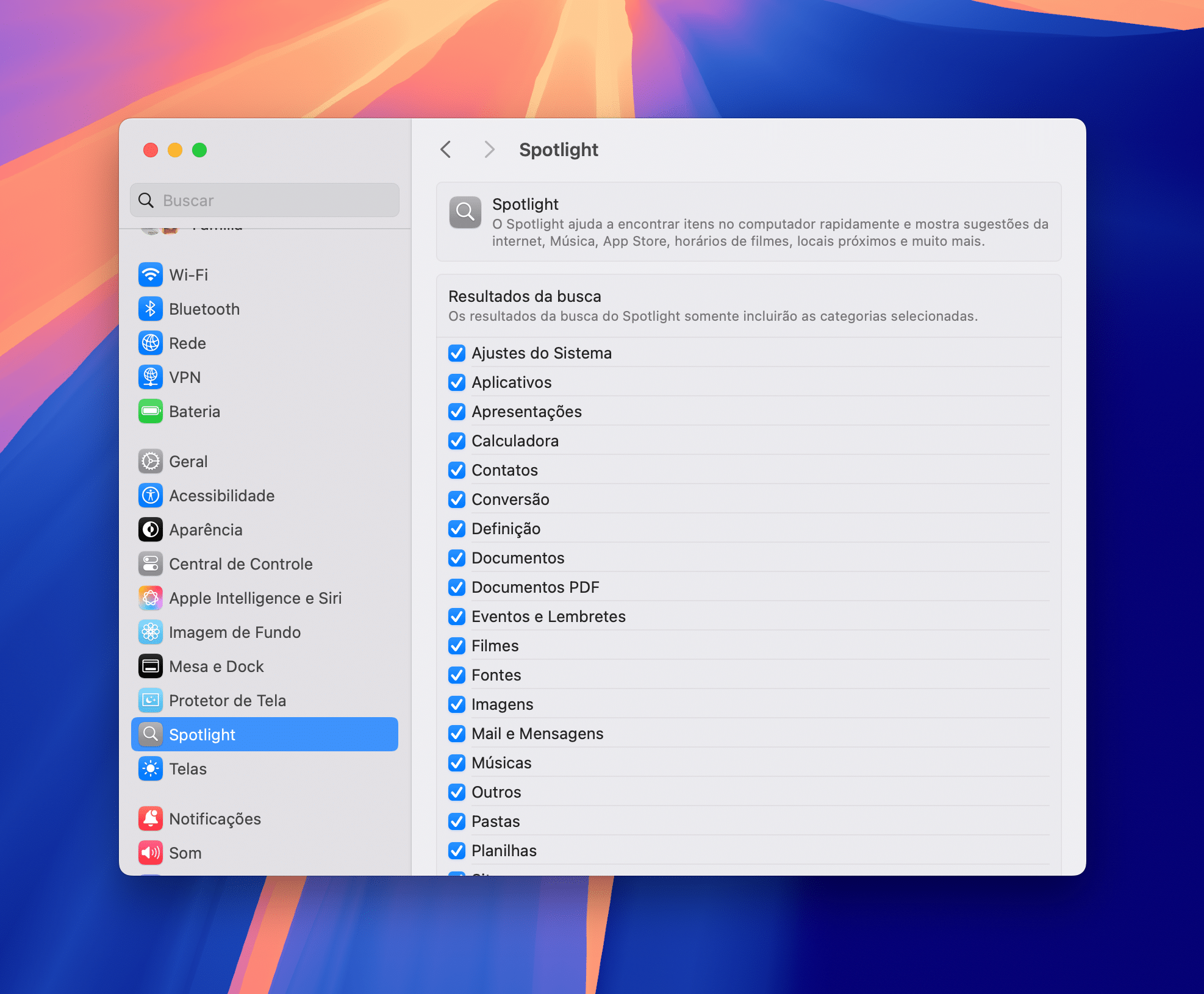Go back with the left chevron
The height and width of the screenshot is (994, 1204).
click(446, 149)
